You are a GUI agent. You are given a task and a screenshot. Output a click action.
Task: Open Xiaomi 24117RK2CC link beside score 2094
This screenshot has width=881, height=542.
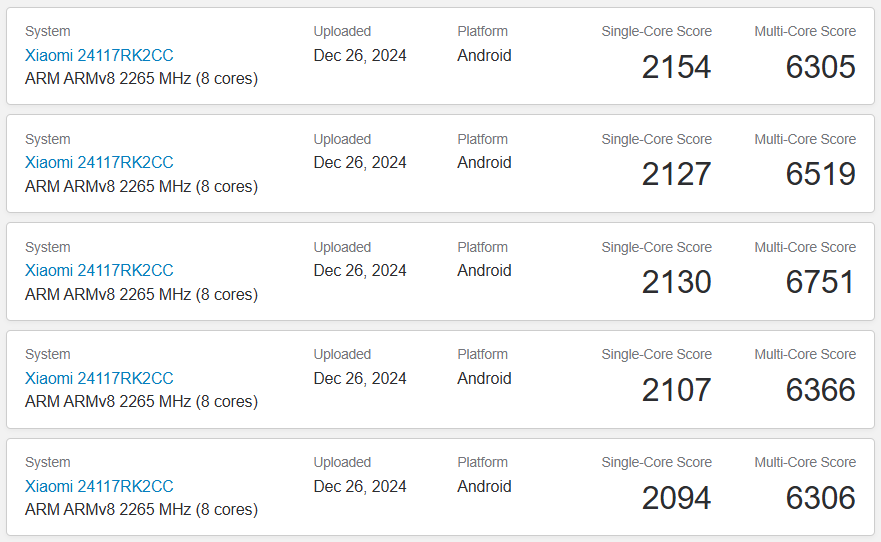[x=99, y=486]
